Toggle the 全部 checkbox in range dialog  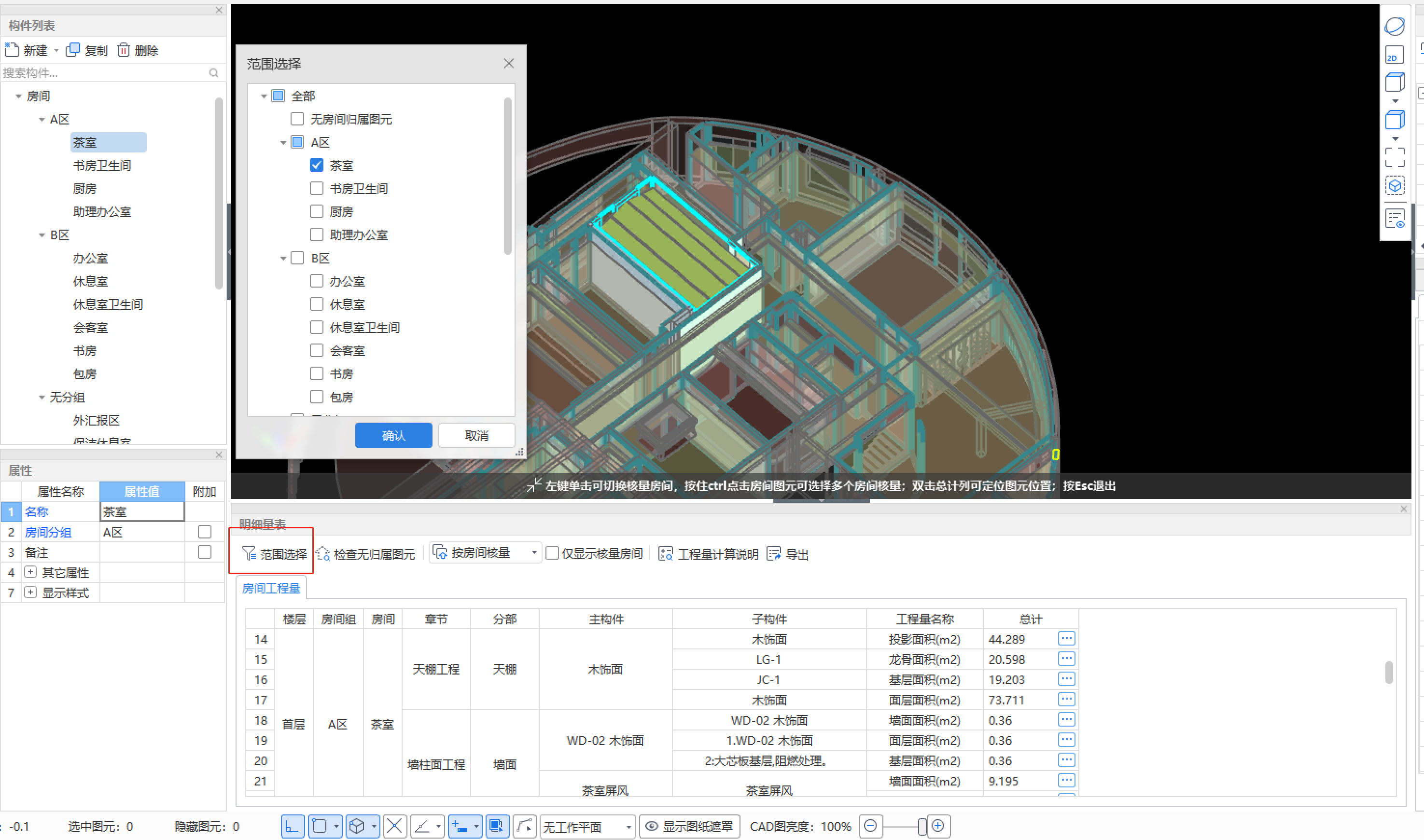[x=278, y=96]
